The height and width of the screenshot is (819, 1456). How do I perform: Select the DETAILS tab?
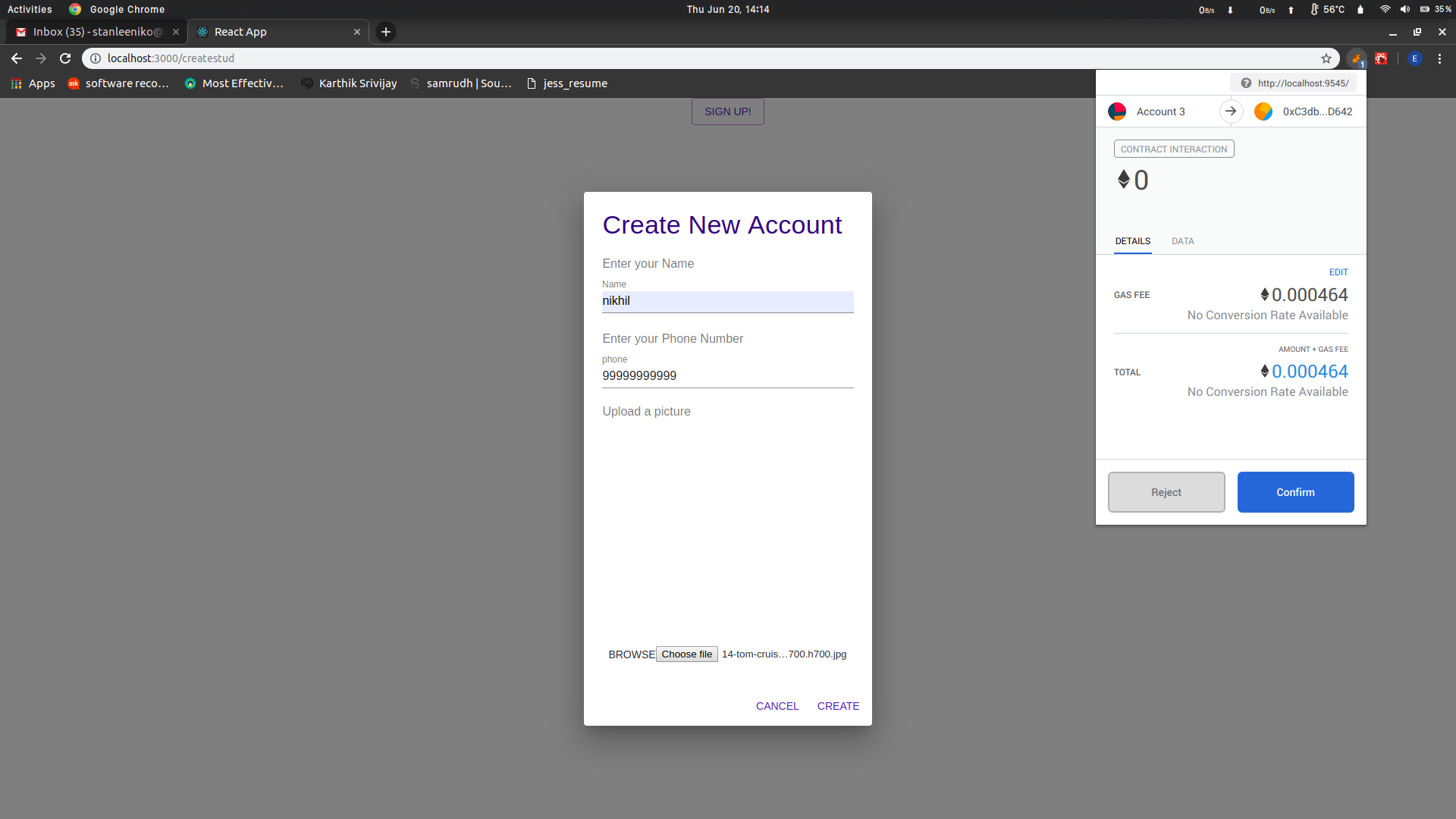tap(1132, 241)
